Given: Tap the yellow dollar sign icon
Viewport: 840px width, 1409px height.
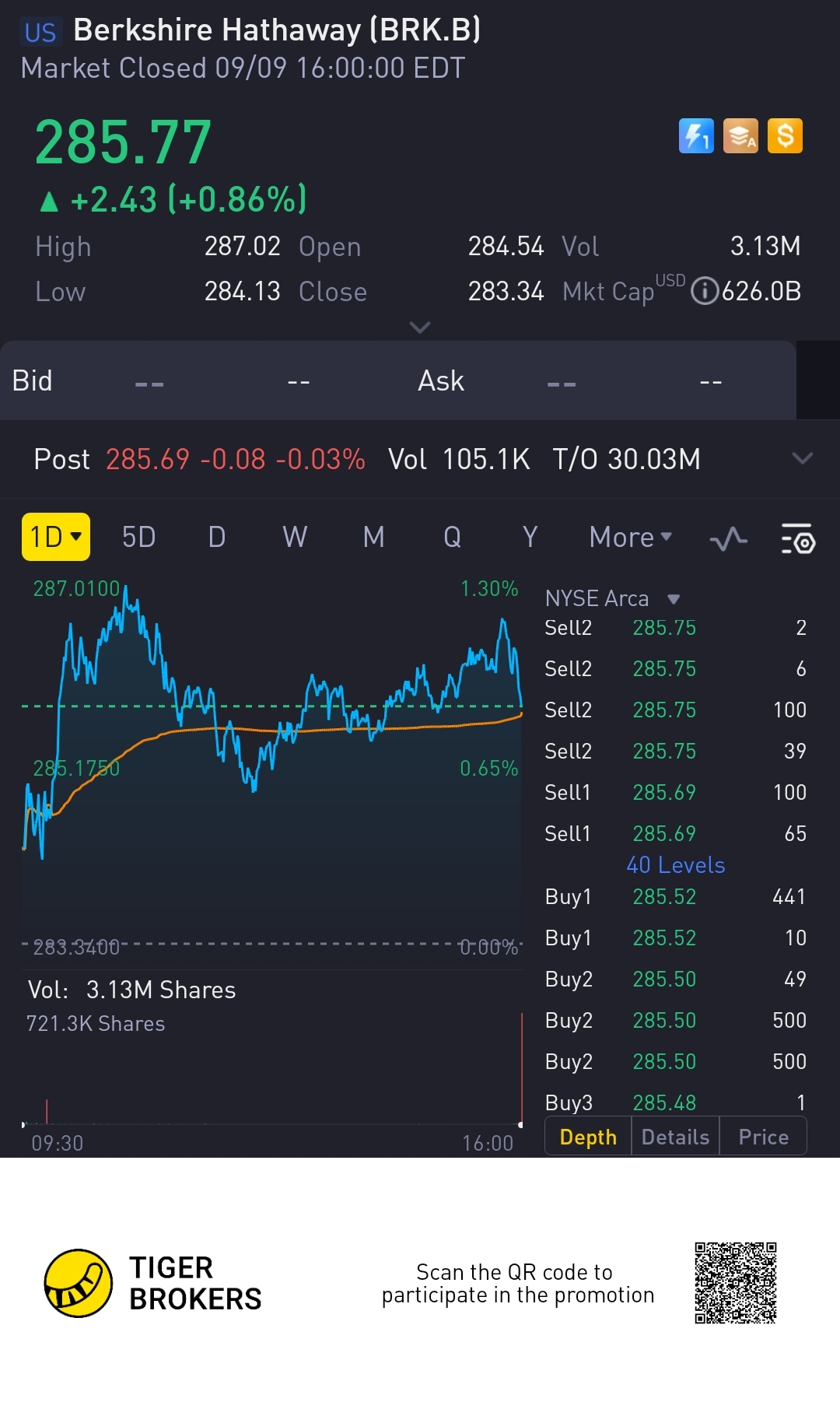Looking at the screenshot, I should coord(785,136).
